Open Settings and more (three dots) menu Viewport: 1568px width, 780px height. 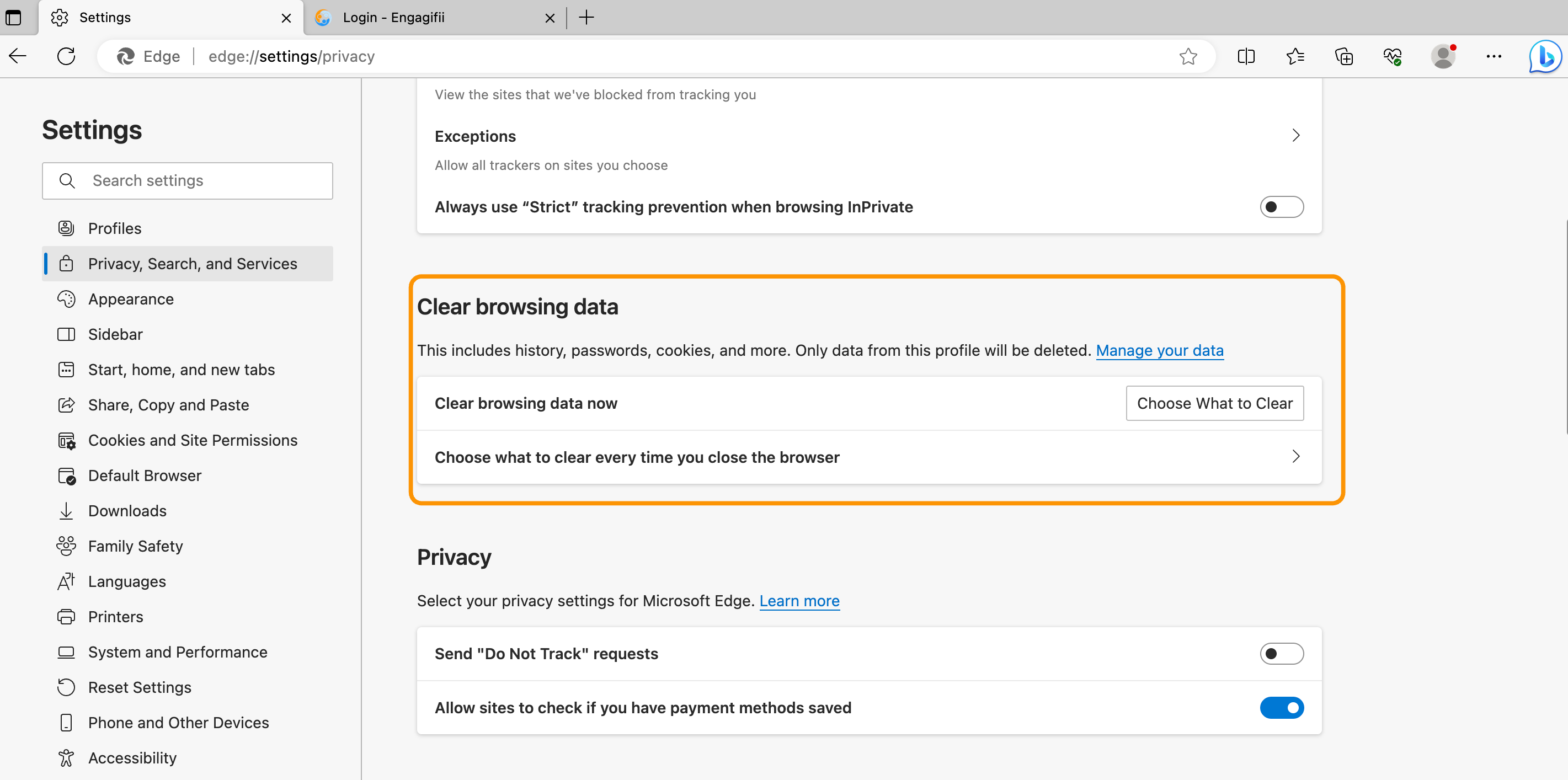coord(1493,57)
